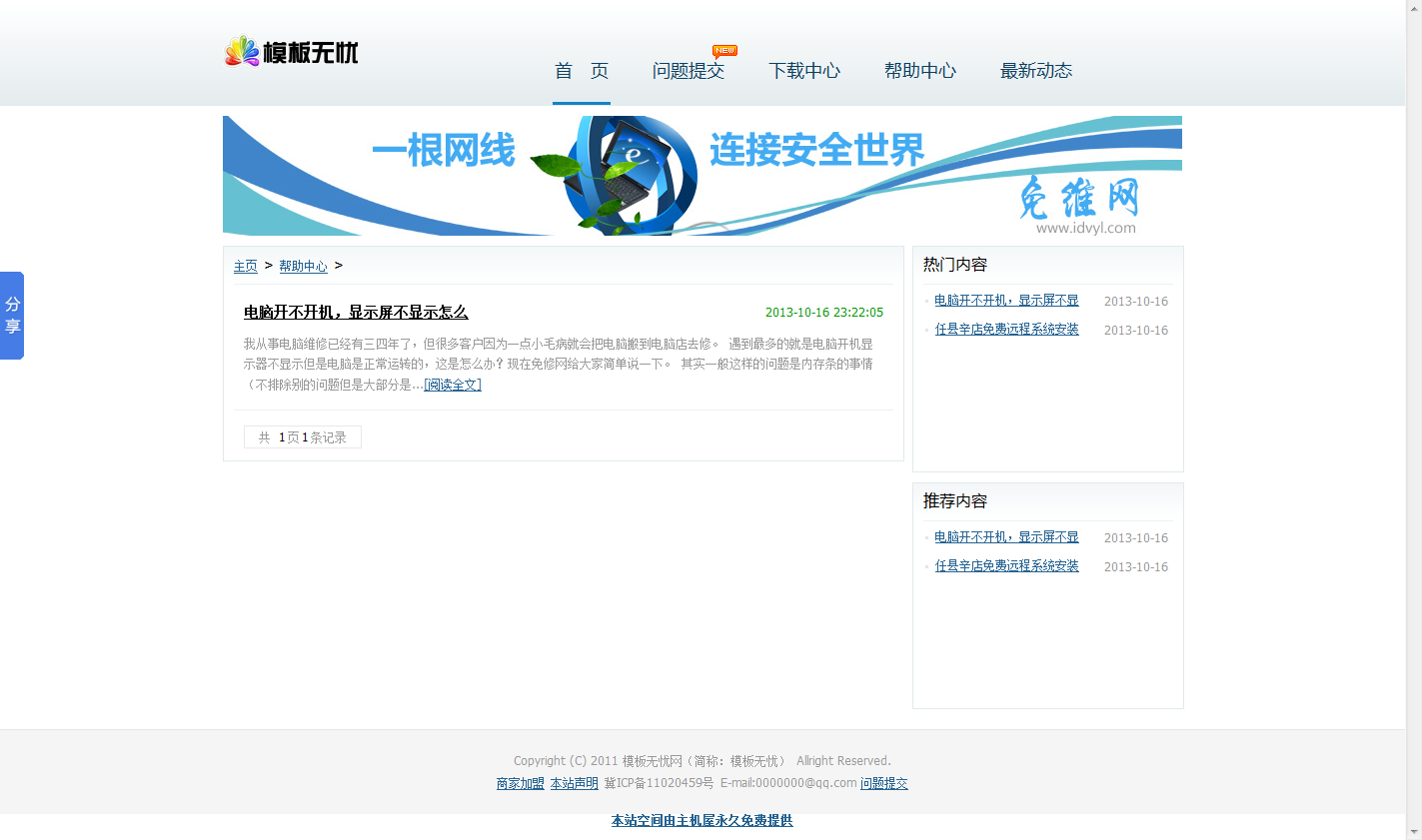This screenshot has height=840, width=1422.
Task: Click the 帮助中心 breadcrumb link
Action: (303, 266)
